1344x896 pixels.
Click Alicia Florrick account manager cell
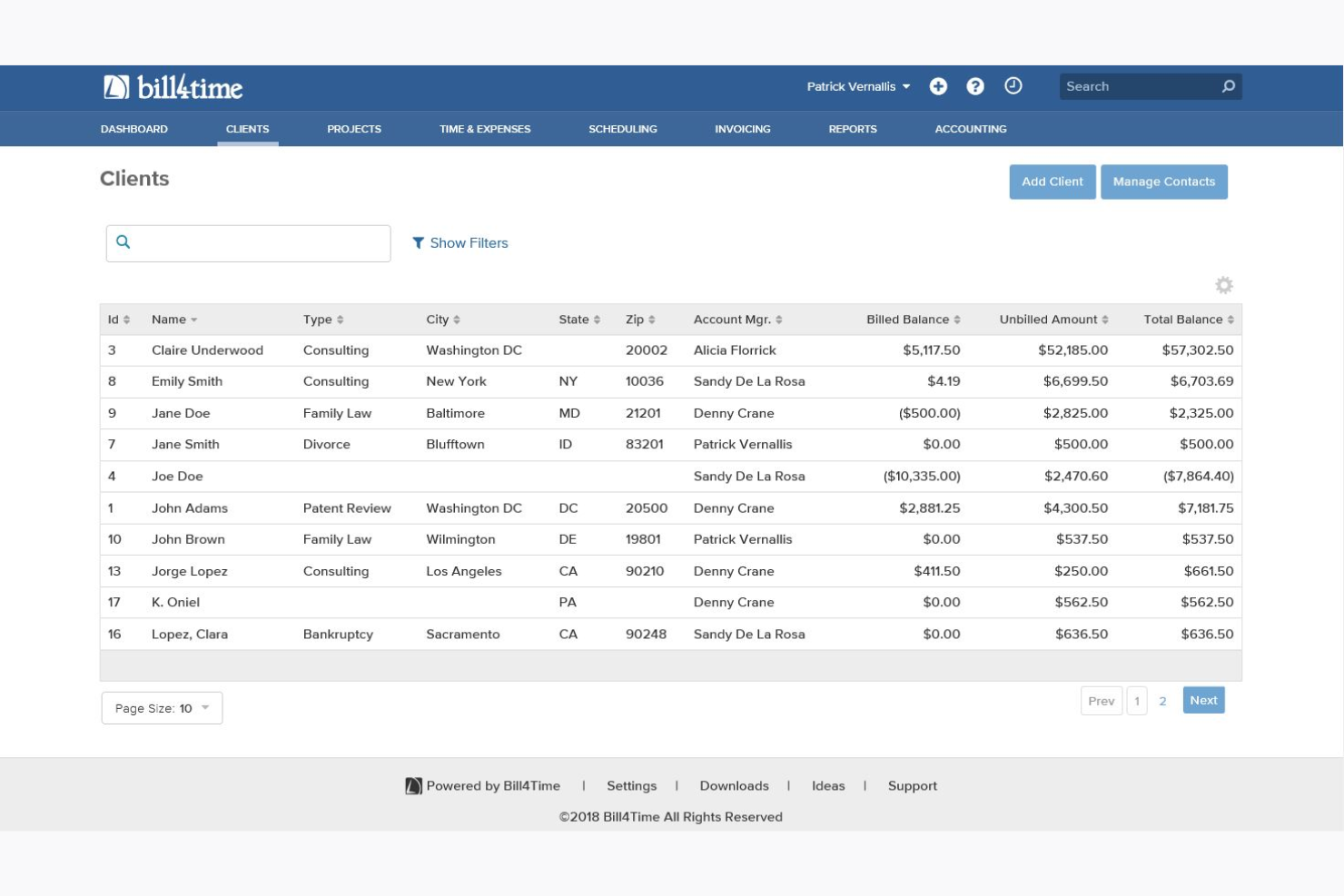(x=735, y=350)
